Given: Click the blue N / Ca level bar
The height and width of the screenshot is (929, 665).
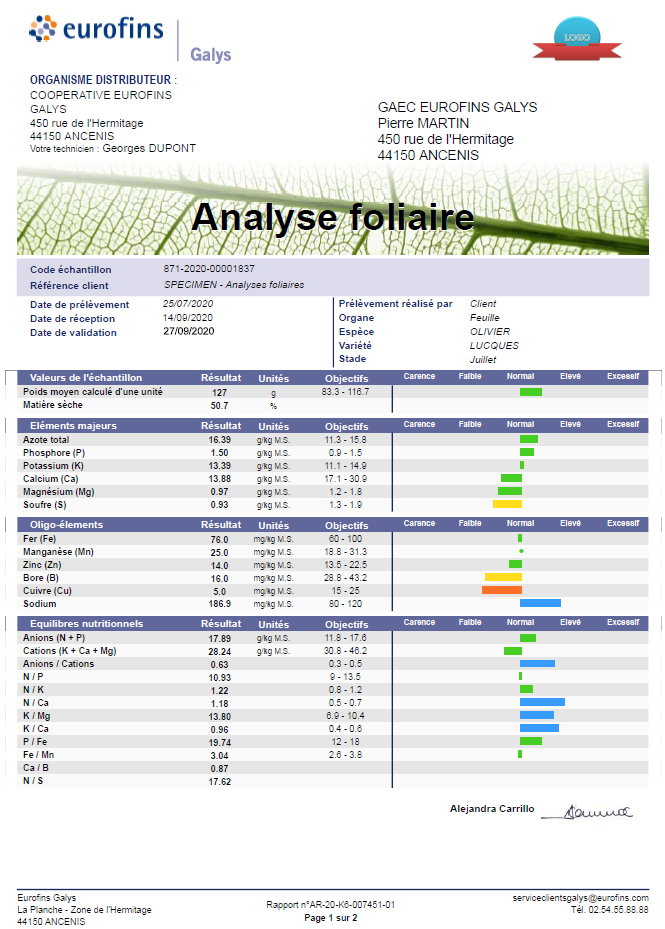Looking at the screenshot, I should point(542,702).
